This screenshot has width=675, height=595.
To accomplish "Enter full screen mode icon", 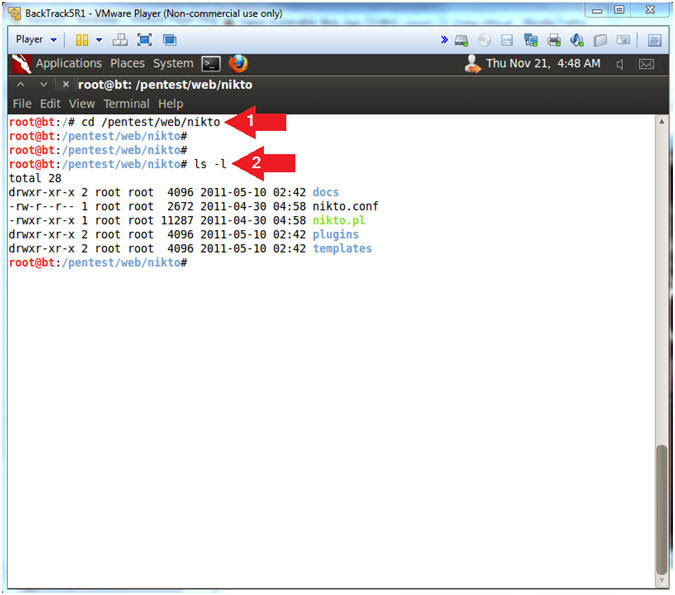I will pos(145,40).
